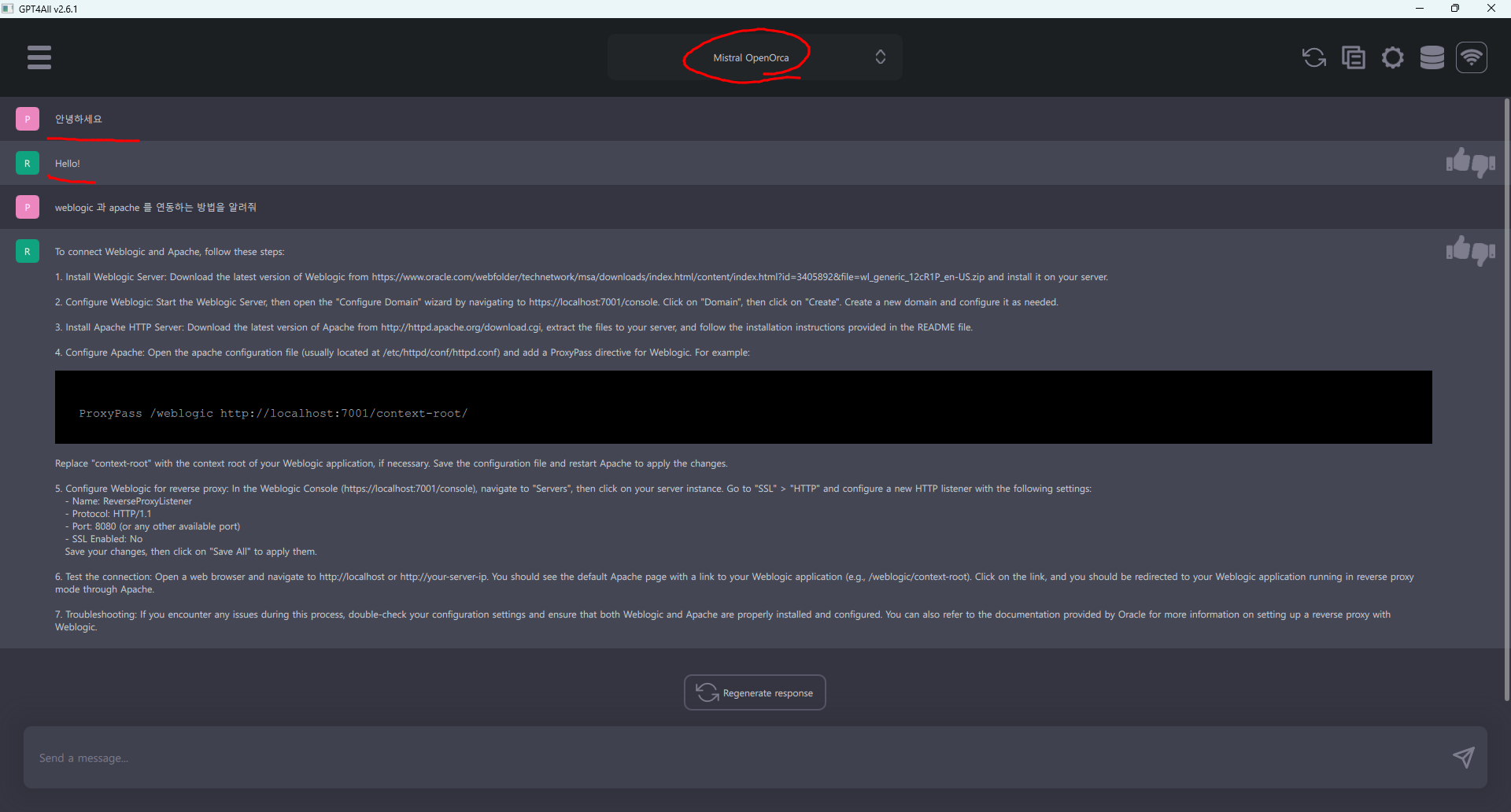The width and height of the screenshot is (1511, 812).
Task: Click the GPT4All app icon in the title bar
Action: (x=8, y=9)
